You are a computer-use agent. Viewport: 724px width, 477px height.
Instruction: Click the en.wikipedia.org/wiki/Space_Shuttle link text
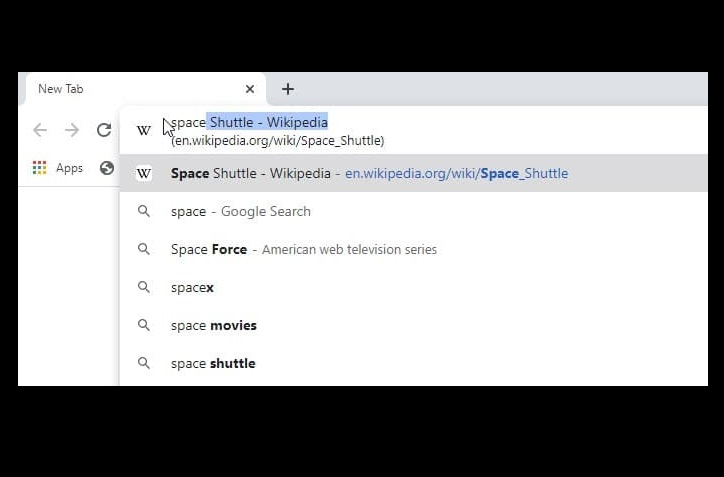(x=457, y=174)
